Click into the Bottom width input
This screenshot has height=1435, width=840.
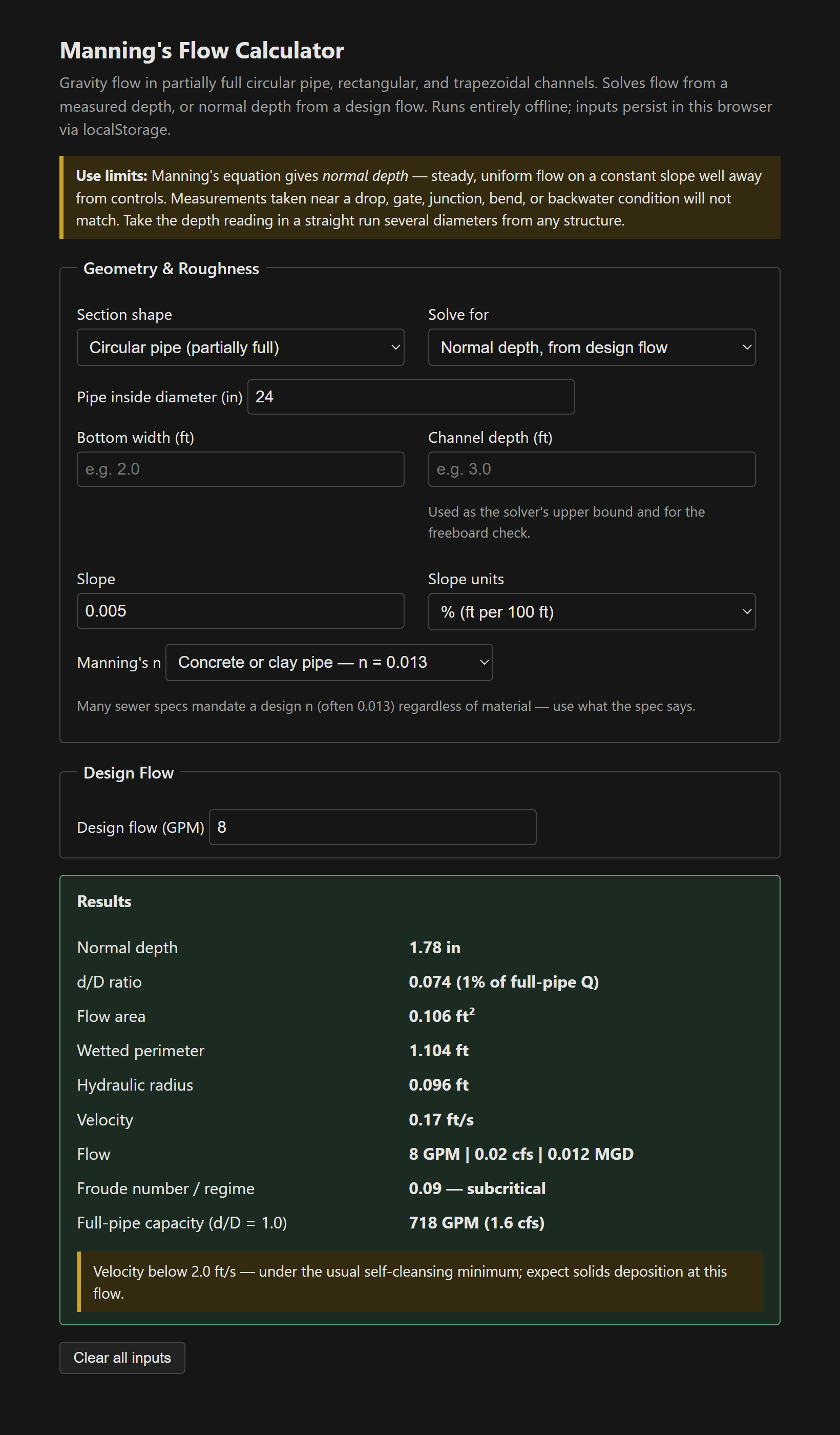[x=240, y=469]
